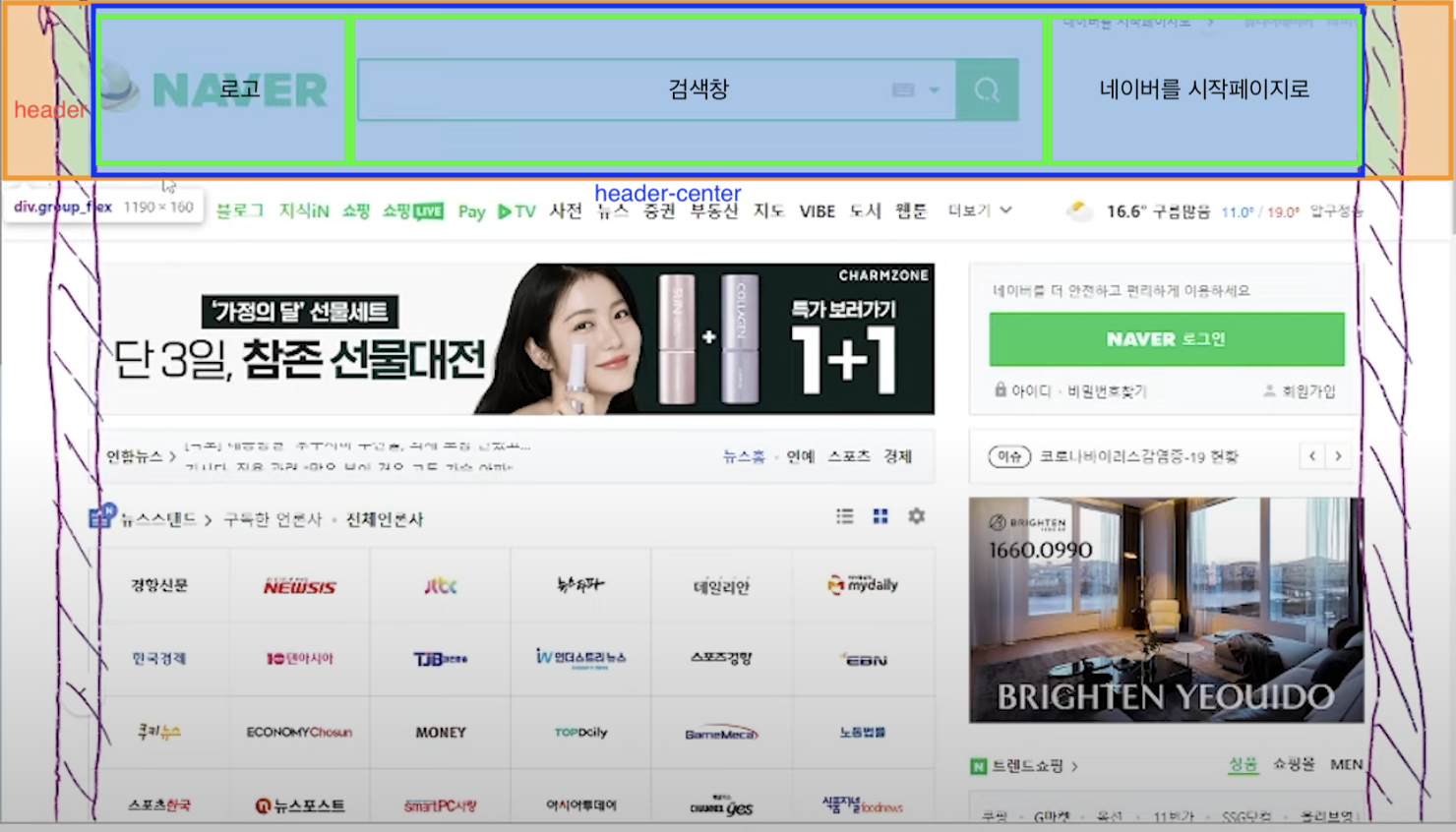Open the 회원가입 sign-up link
Screen dimensions: 1456x832
(x=1300, y=391)
